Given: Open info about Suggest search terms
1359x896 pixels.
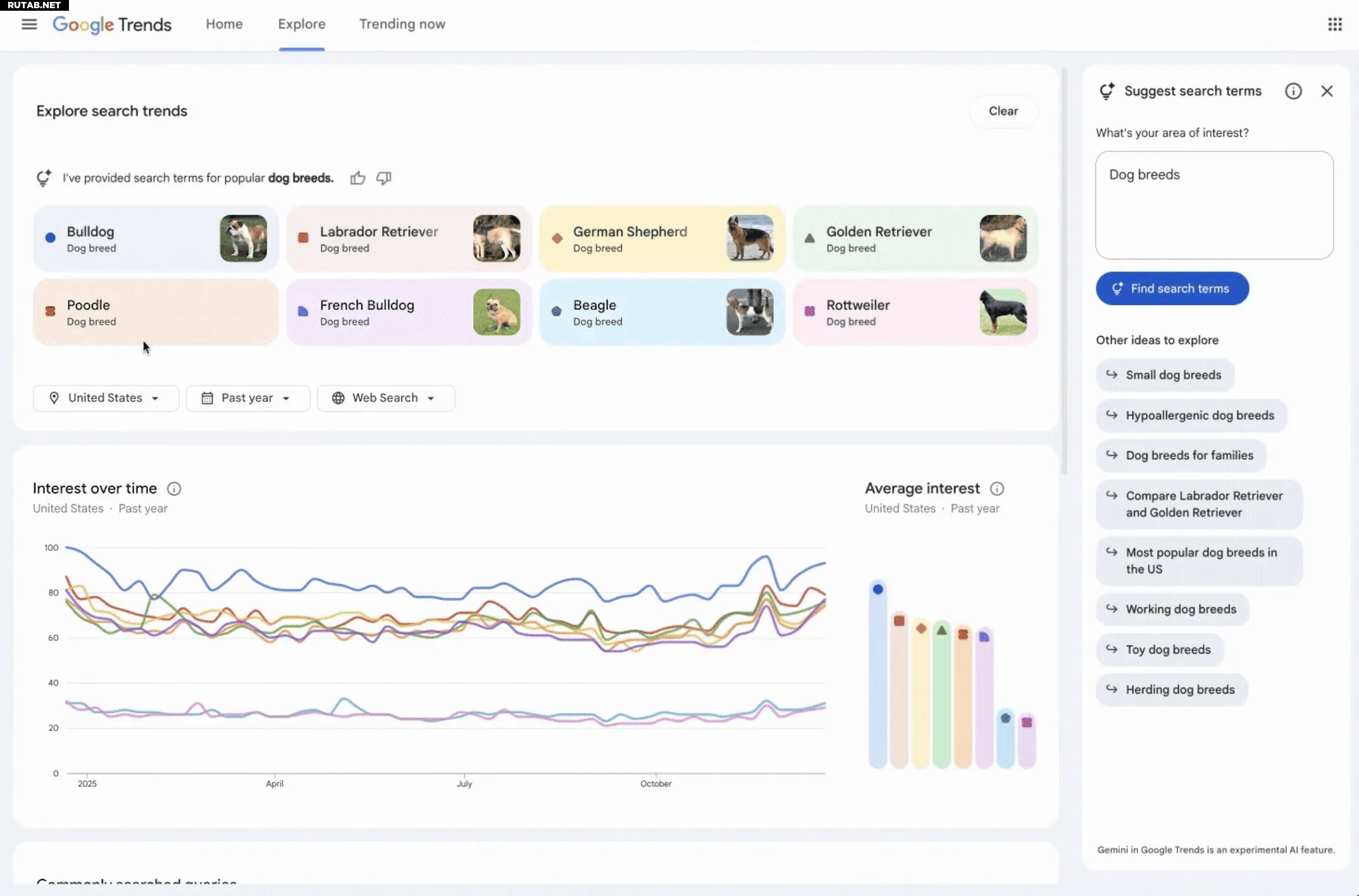Looking at the screenshot, I should [1293, 91].
